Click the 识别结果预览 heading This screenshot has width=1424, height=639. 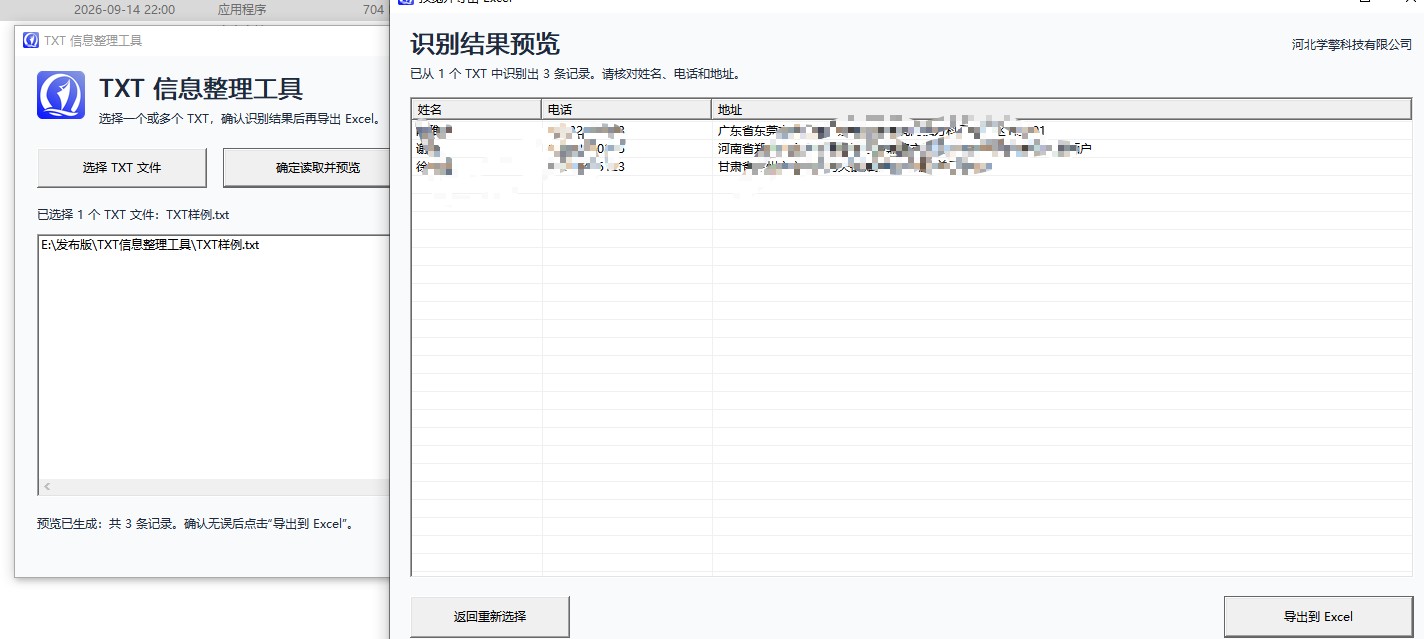(x=485, y=44)
